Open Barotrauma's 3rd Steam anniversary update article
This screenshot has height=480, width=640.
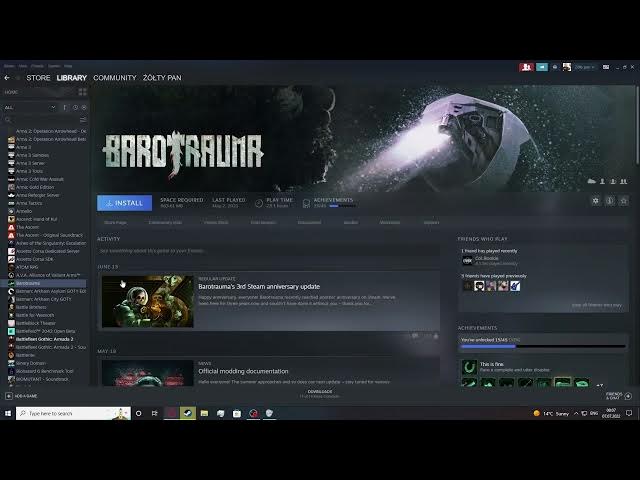[259, 287]
